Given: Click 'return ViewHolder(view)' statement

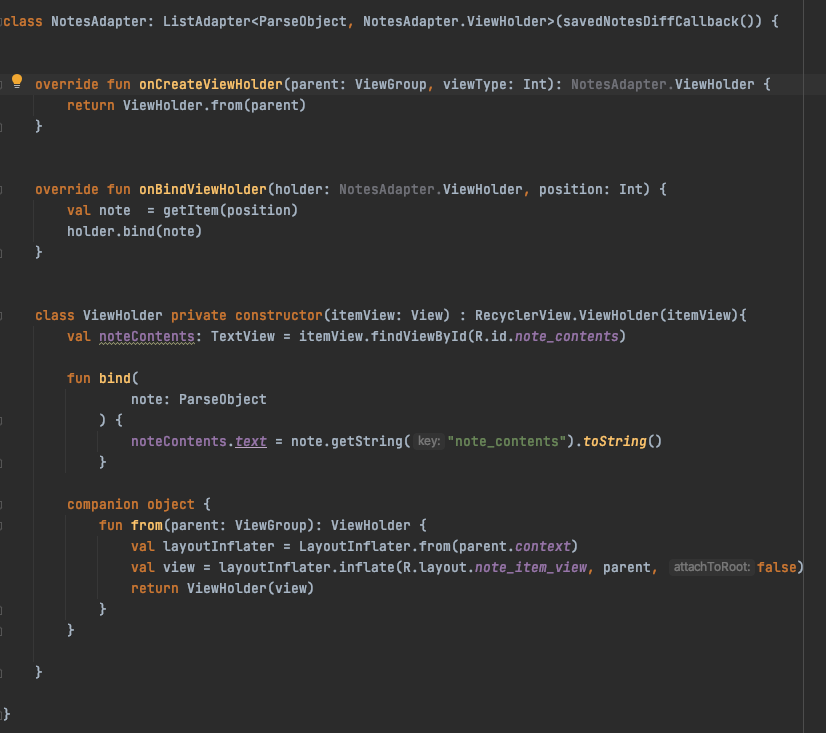Looking at the screenshot, I should pyautogui.click(x=222, y=588).
